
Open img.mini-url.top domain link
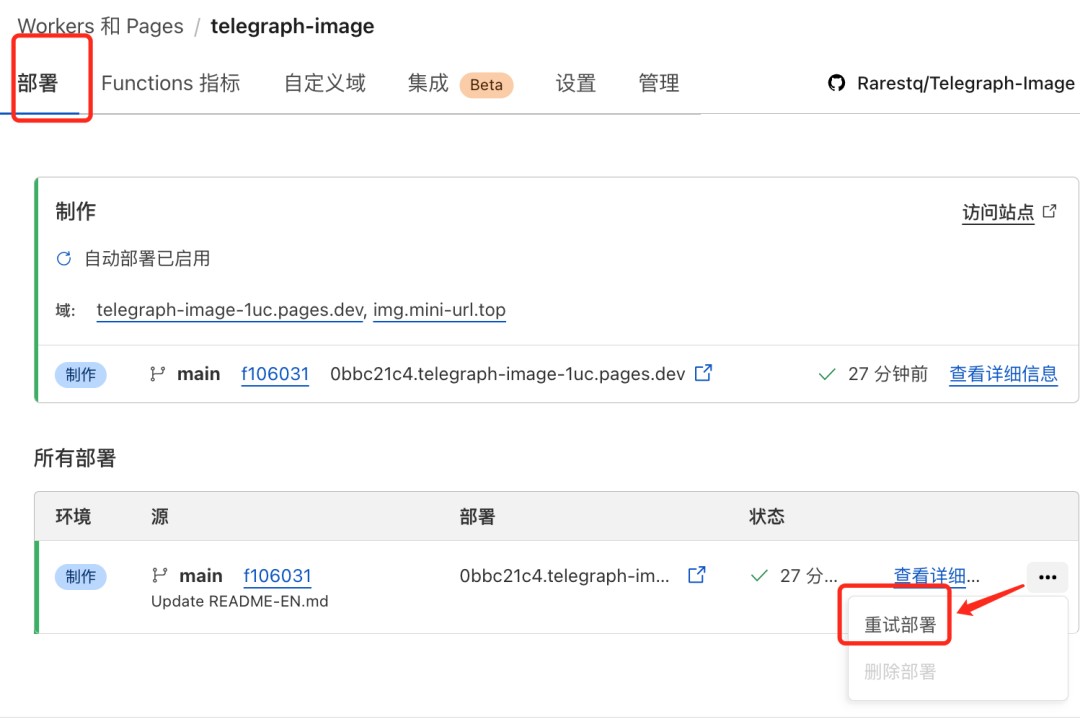tap(439, 310)
